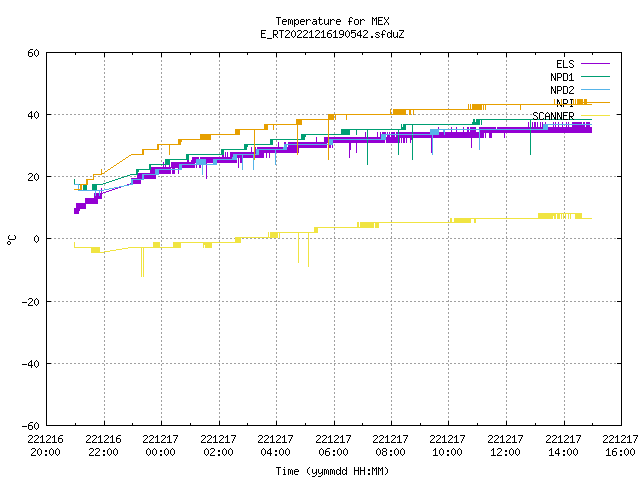Click the y-axis label 0
This screenshot has height=480, width=640.
(36, 239)
